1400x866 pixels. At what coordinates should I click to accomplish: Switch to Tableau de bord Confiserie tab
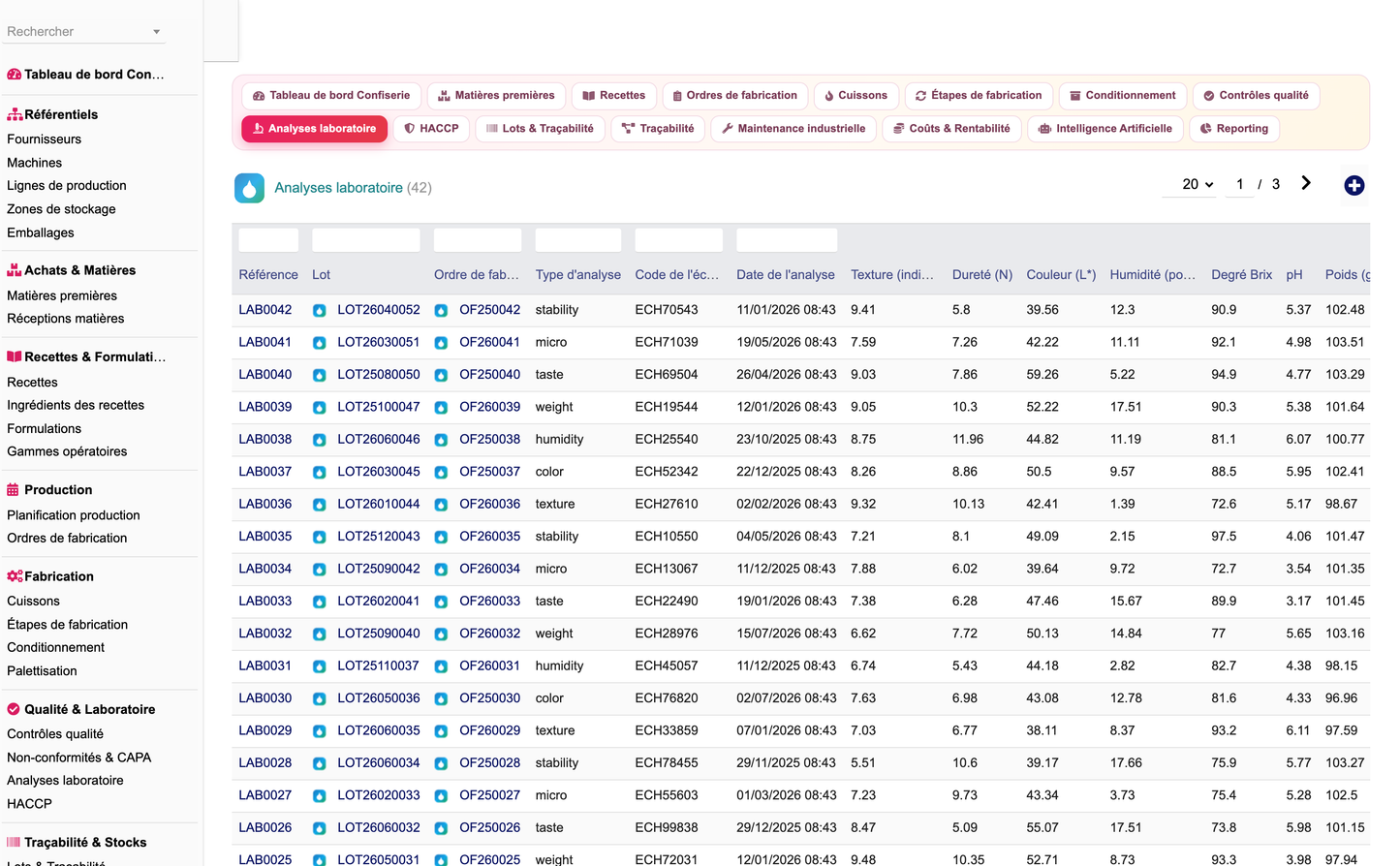tap(331, 95)
